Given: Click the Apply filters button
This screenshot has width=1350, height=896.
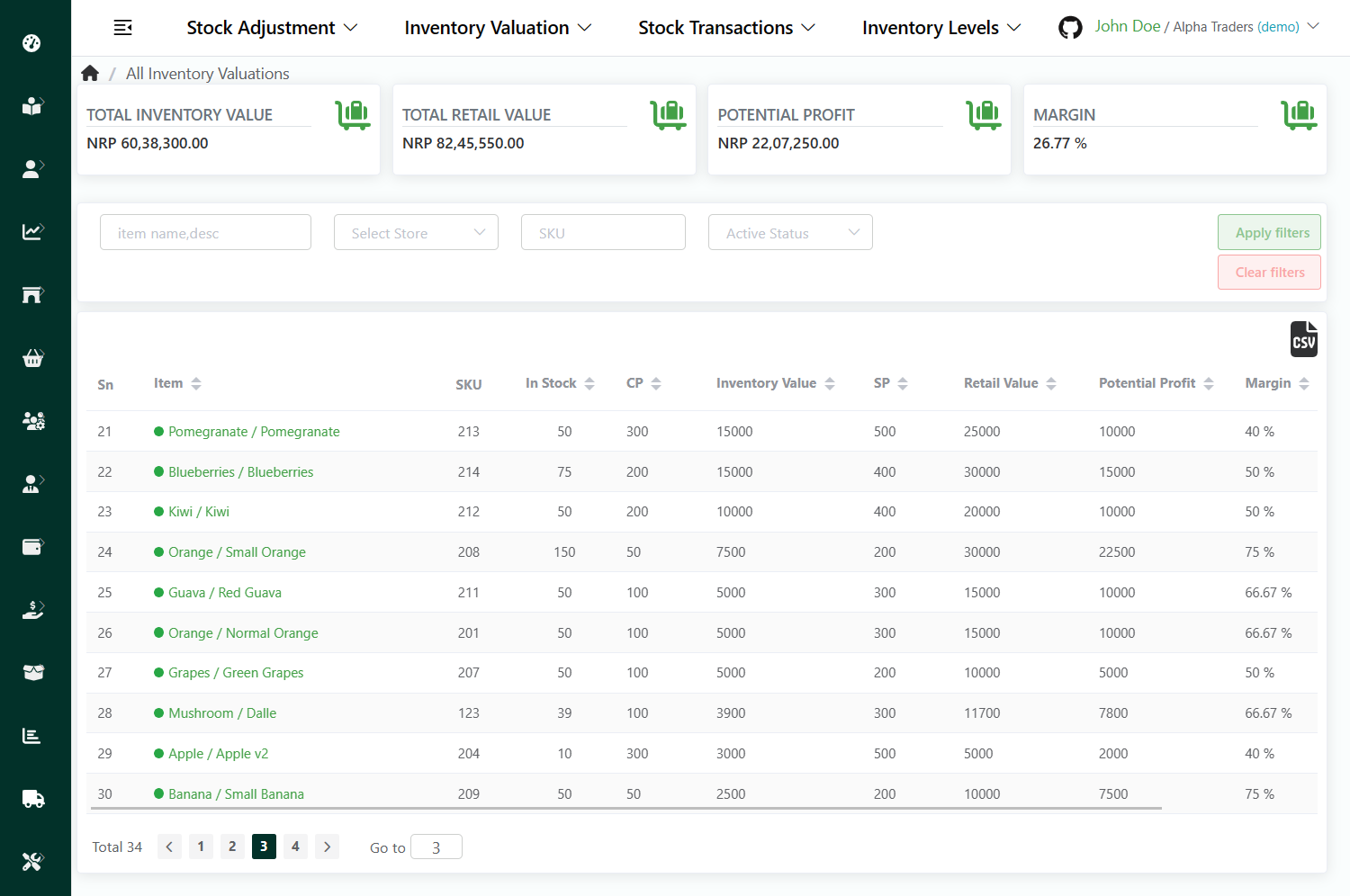Looking at the screenshot, I should pos(1269,232).
